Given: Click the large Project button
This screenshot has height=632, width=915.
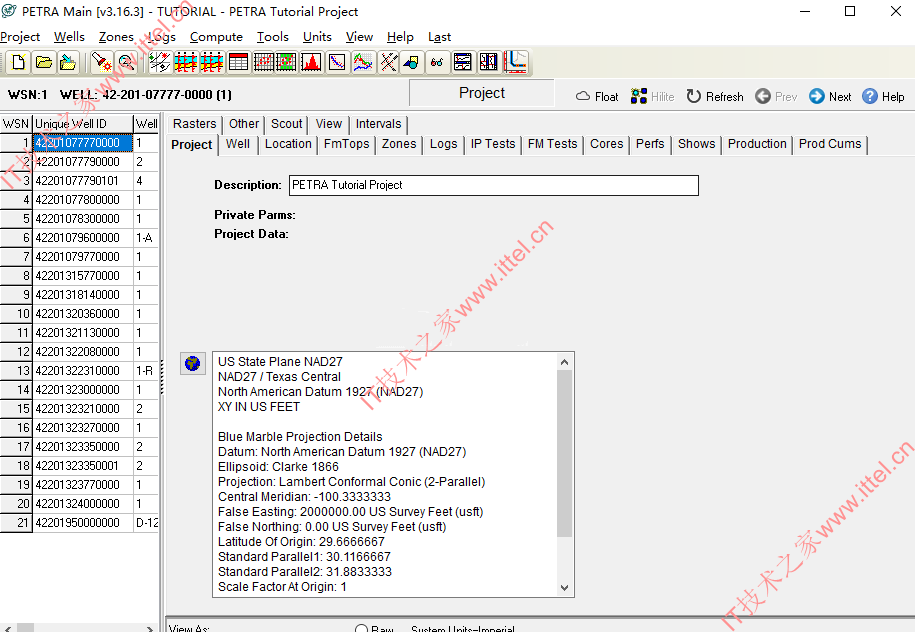Looking at the screenshot, I should (x=481, y=93).
